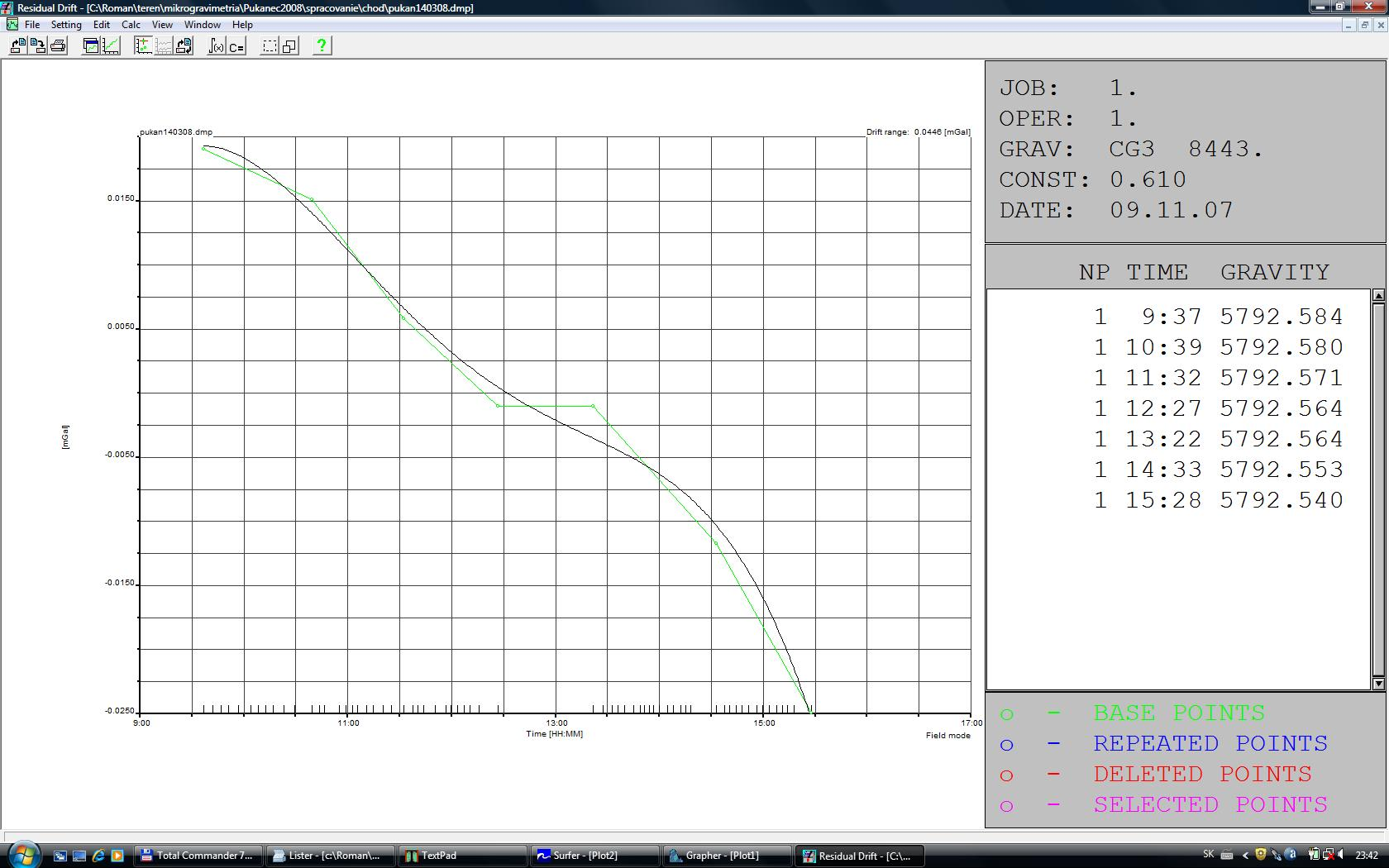Click the SELECTED POINTS legend entry
Viewport: 1389px width, 868px height.
1163,804
